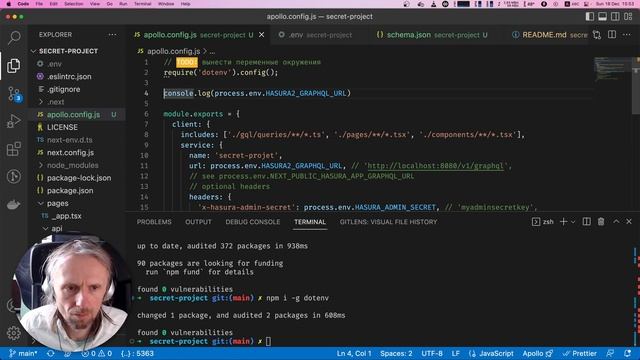Toggle secondary side bar layout icon
Viewport: 640px width, 360px height.
point(615,16)
